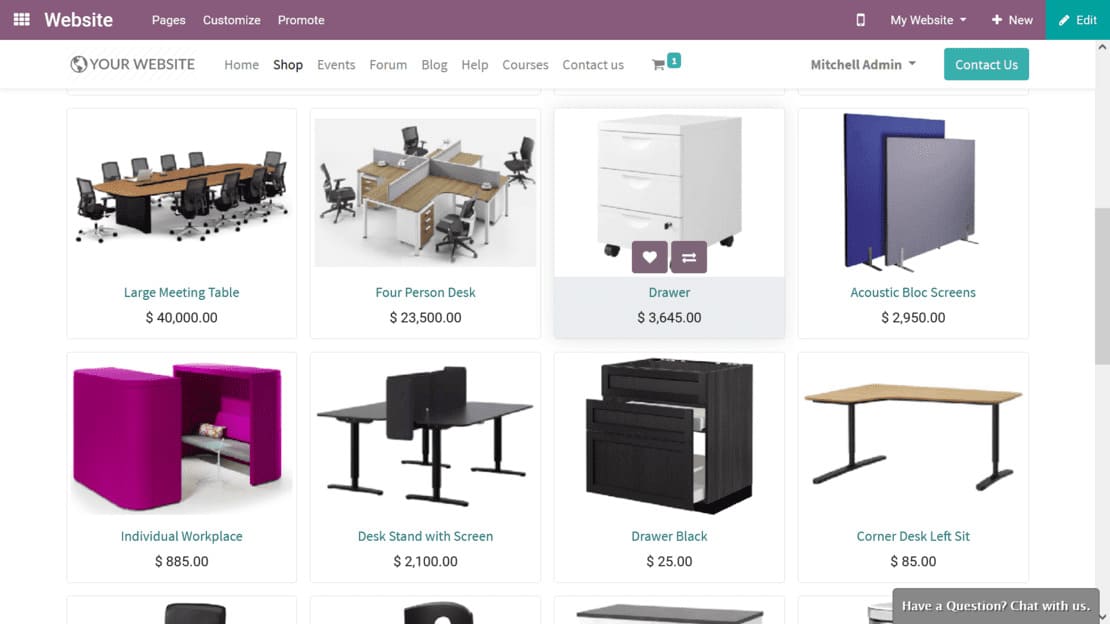Image resolution: width=1110 pixels, height=624 pixels.
Task: Go to the Events page
Action: [336, 64]
